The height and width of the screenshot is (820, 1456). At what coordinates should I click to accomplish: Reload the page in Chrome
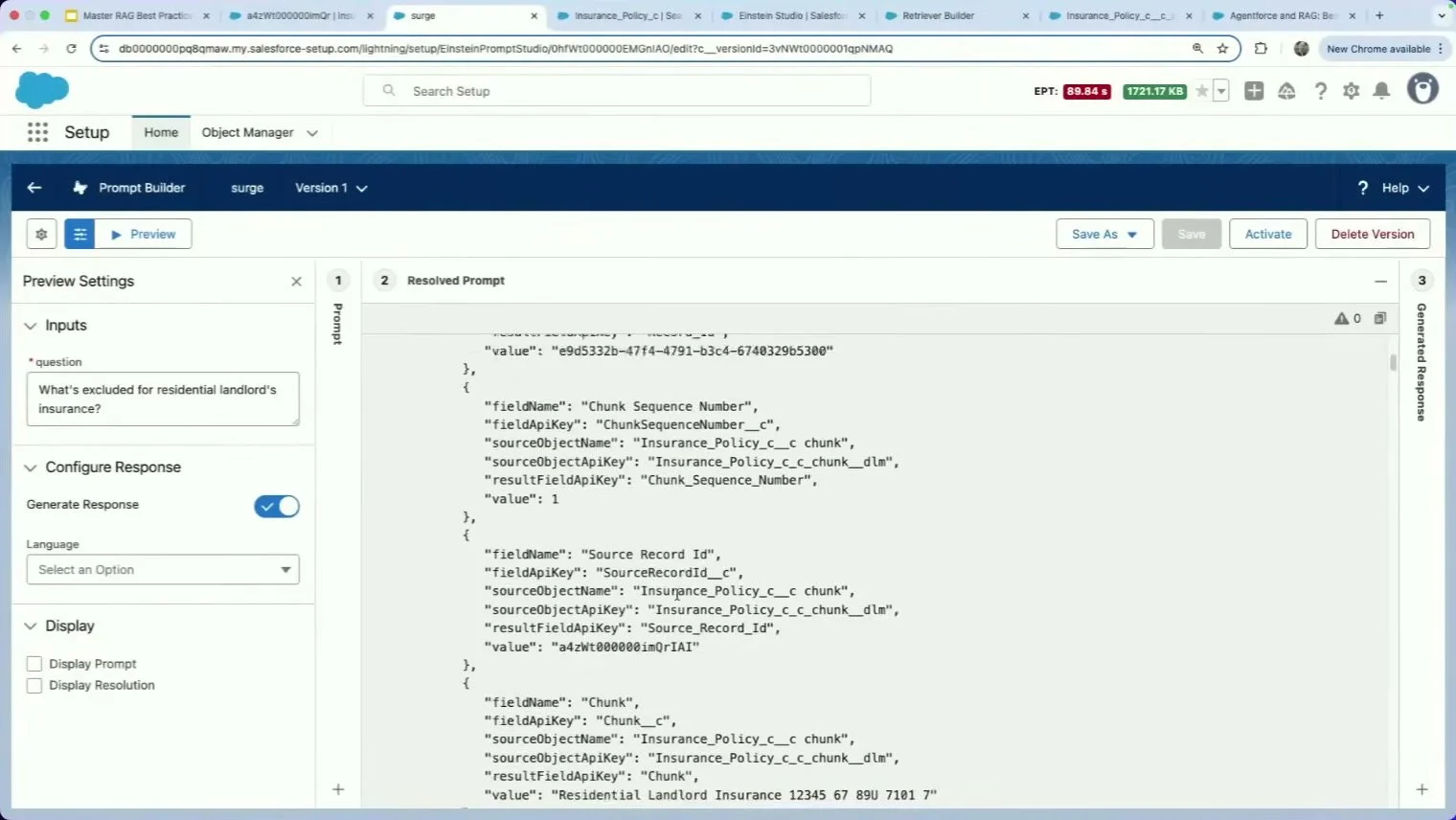71,48
